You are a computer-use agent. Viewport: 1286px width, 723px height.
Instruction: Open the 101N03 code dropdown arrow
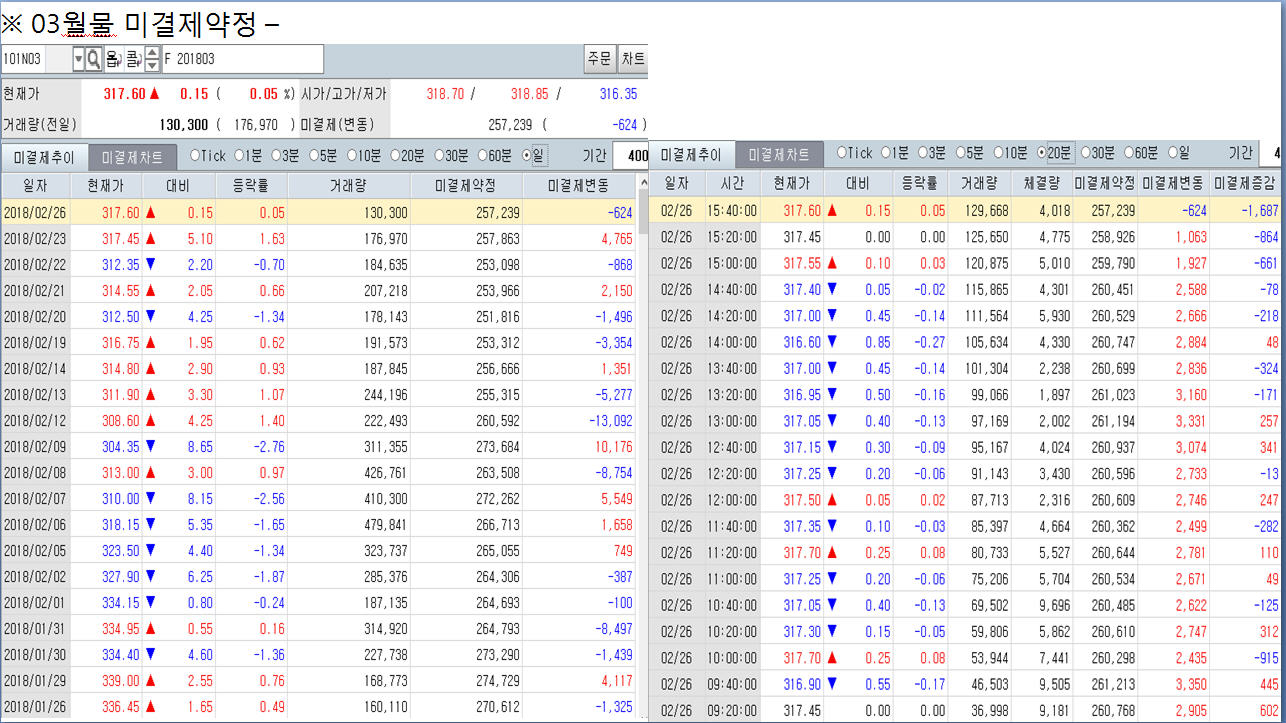(x=79, y=59)
